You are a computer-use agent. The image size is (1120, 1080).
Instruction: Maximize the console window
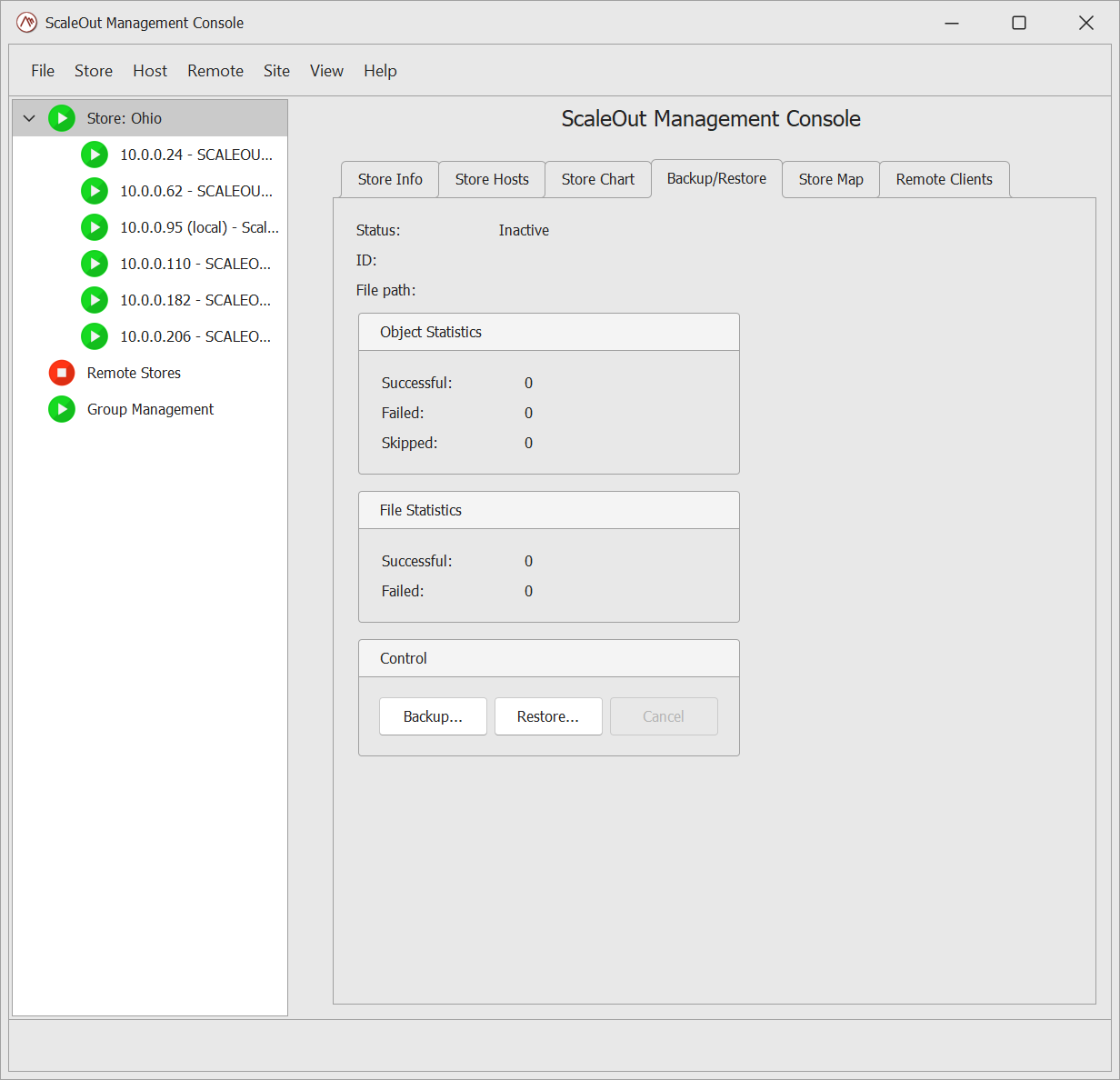pyautogui.click(x=1019, y=23)
